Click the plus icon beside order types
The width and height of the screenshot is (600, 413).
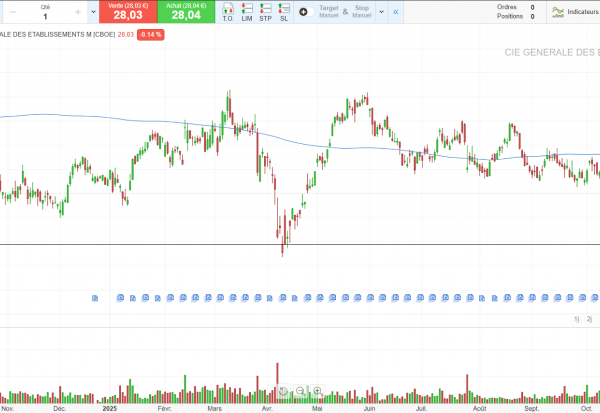tap(304, 12)
